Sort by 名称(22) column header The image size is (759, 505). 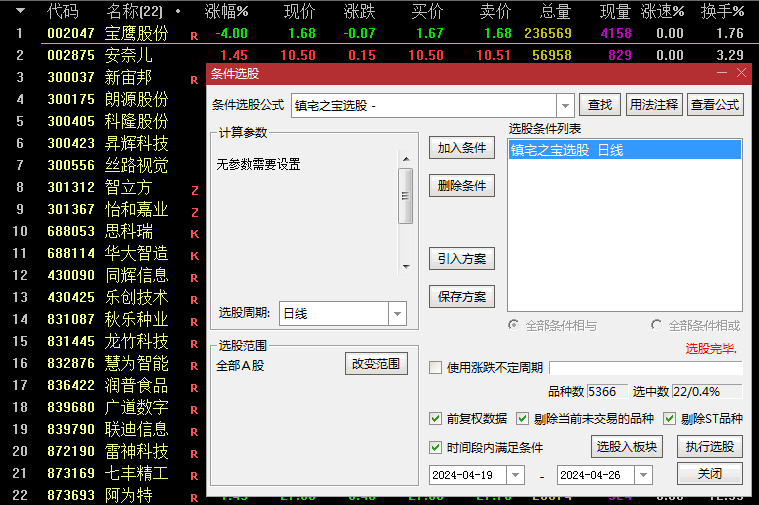pos(135,11)
